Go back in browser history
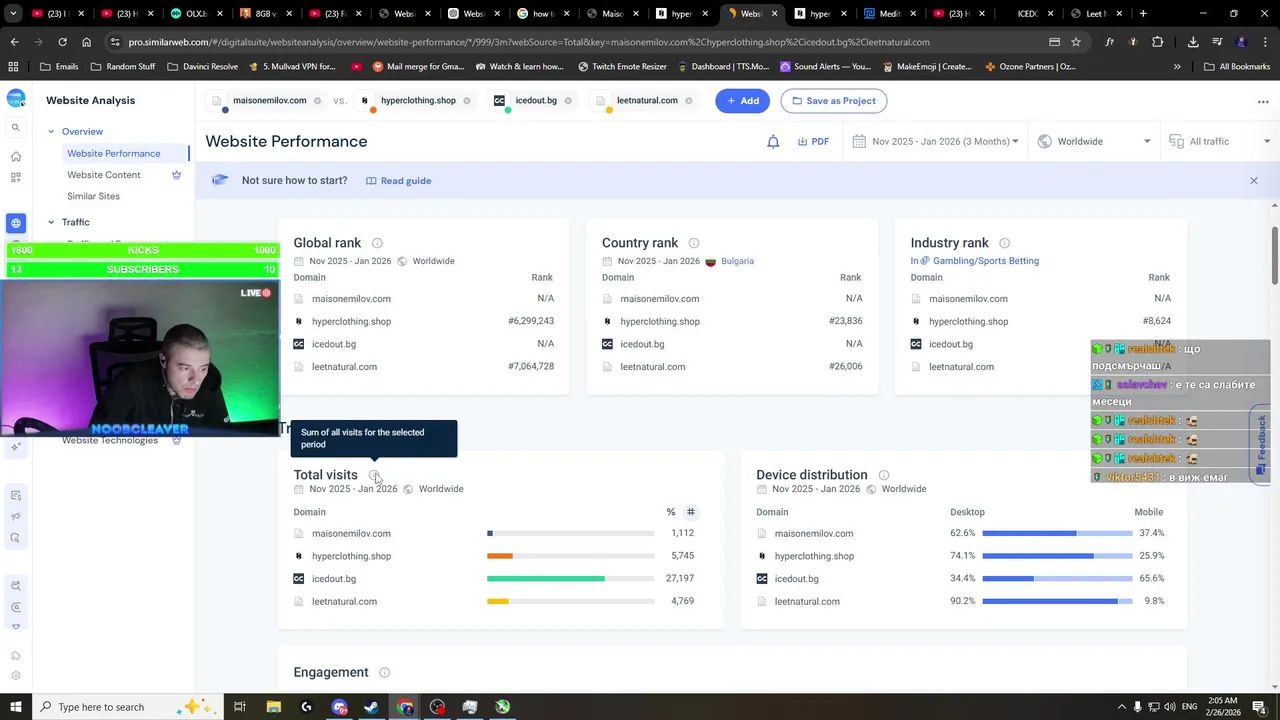 [x=14, y=42]
